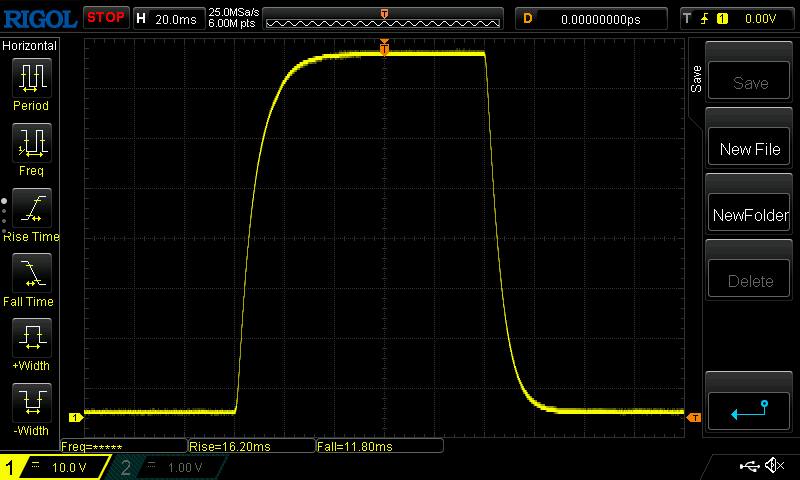Click the Delete button
Screen dimensions: 800x480
(x=749, y=279)
